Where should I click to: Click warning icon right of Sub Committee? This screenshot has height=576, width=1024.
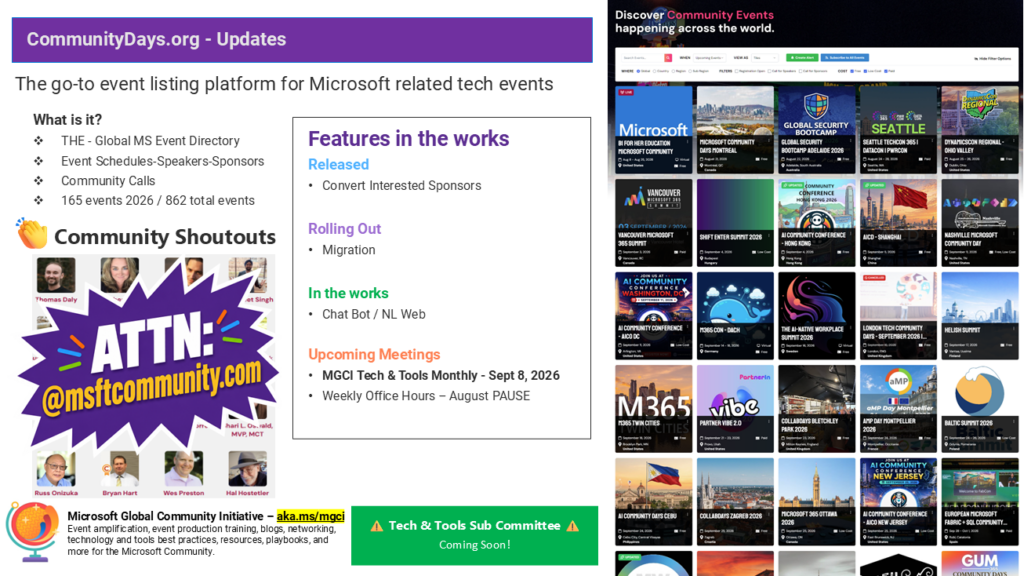pos(573,526)
